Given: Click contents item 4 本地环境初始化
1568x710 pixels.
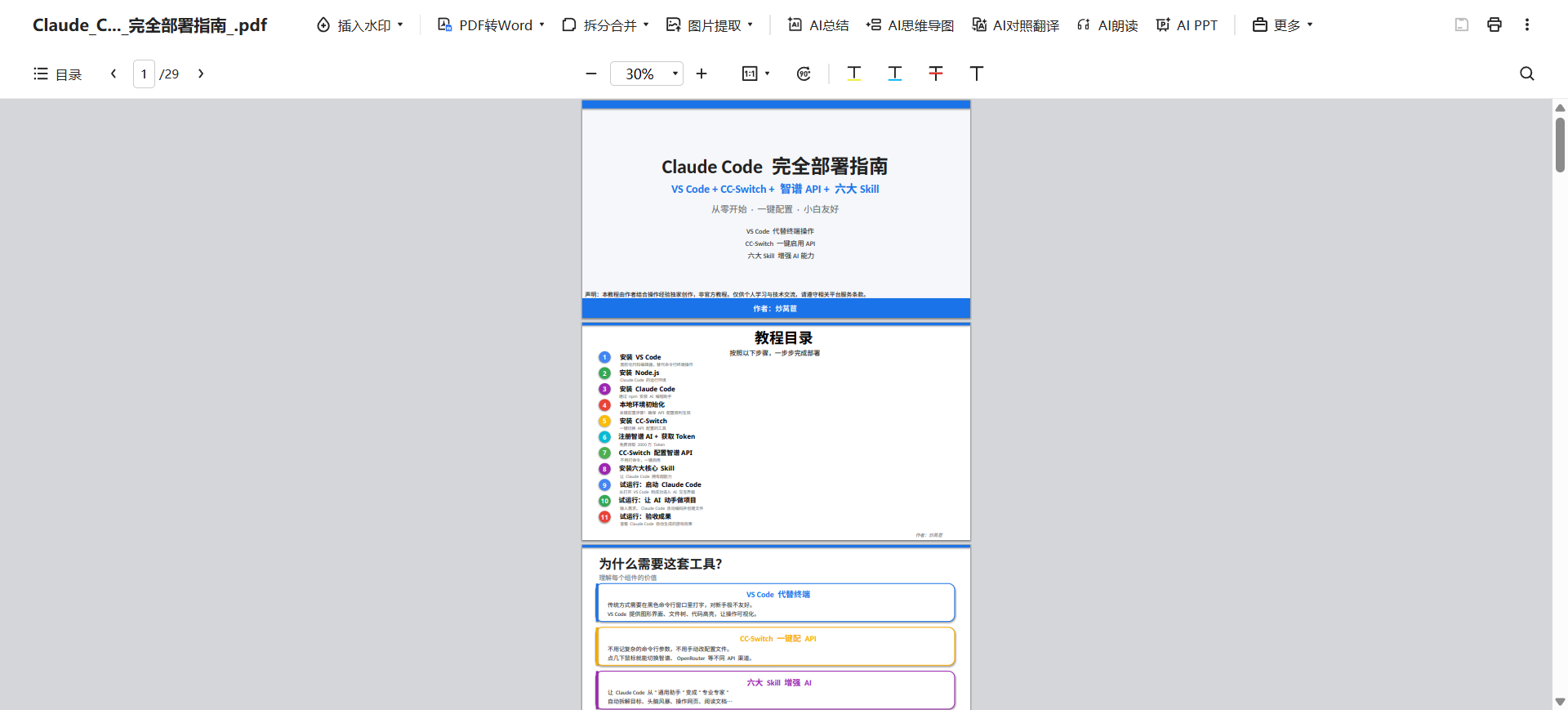Looking at the screenshot, I should click(x=642, y=404).
